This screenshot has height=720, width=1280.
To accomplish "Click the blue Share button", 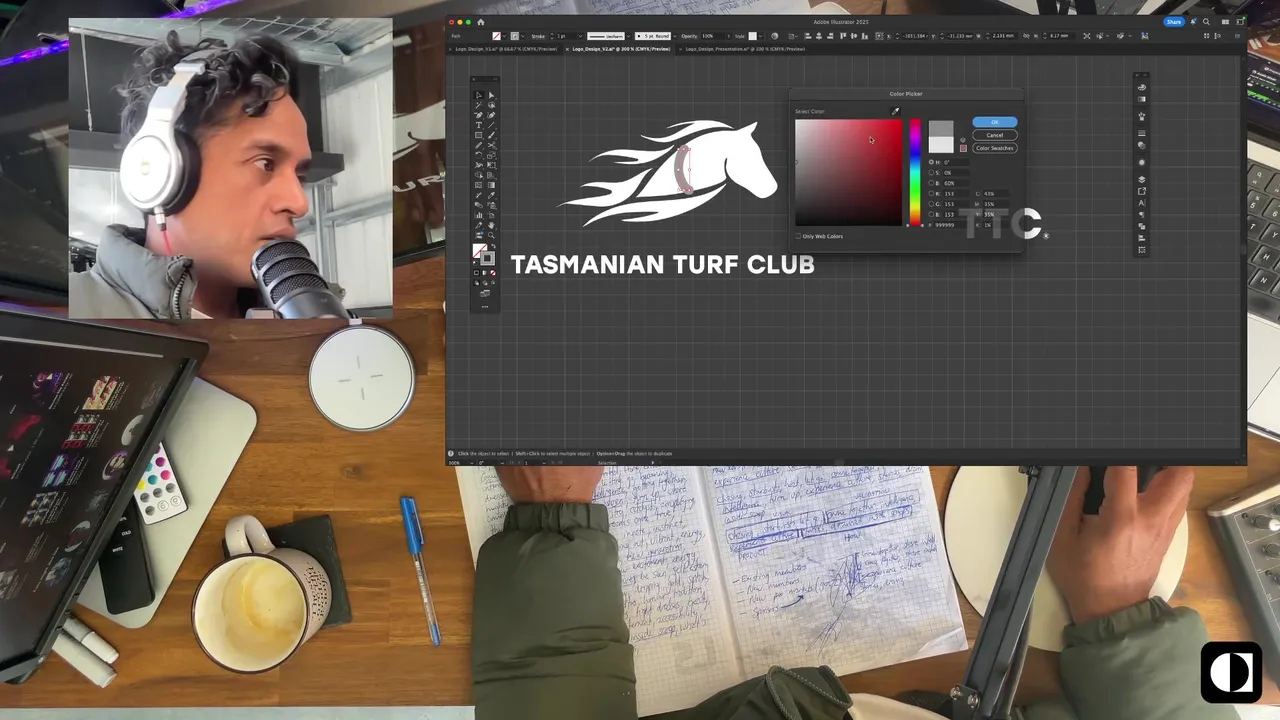I will tap(1174, 22).
